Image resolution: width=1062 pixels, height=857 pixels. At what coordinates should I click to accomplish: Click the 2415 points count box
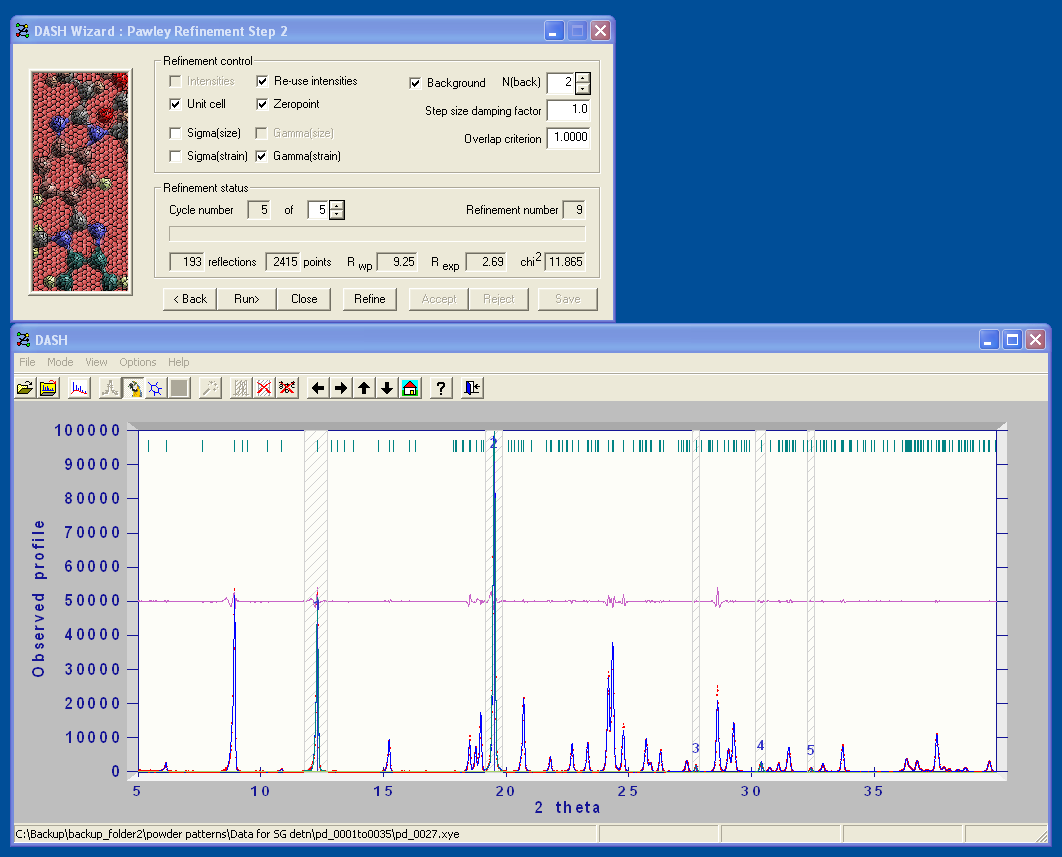[283, 262]
